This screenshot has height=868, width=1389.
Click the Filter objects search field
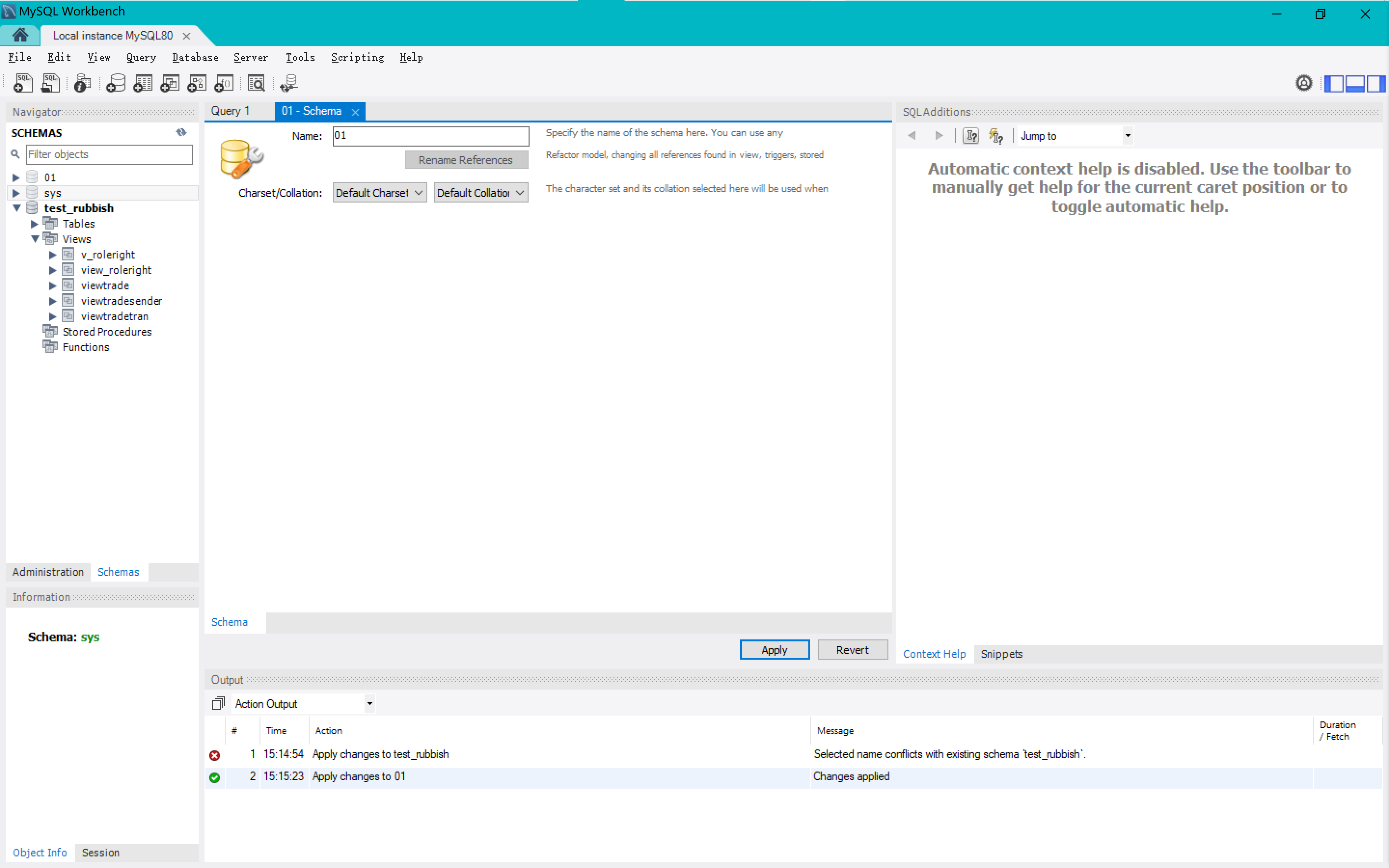click(109, 154)
